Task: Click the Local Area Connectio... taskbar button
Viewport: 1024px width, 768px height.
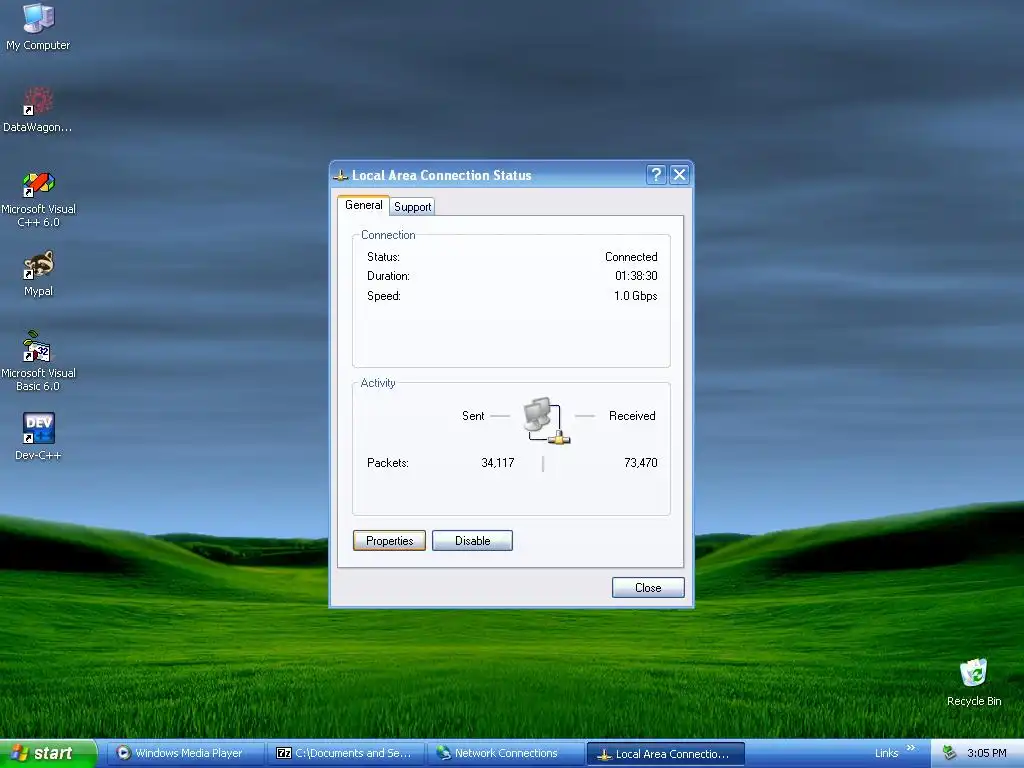Action: tap(666, 754)
